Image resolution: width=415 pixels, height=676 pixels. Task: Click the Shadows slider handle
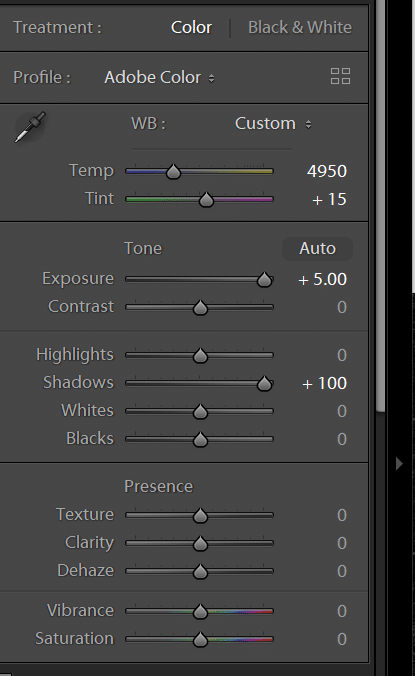click(x=264, y=384)
